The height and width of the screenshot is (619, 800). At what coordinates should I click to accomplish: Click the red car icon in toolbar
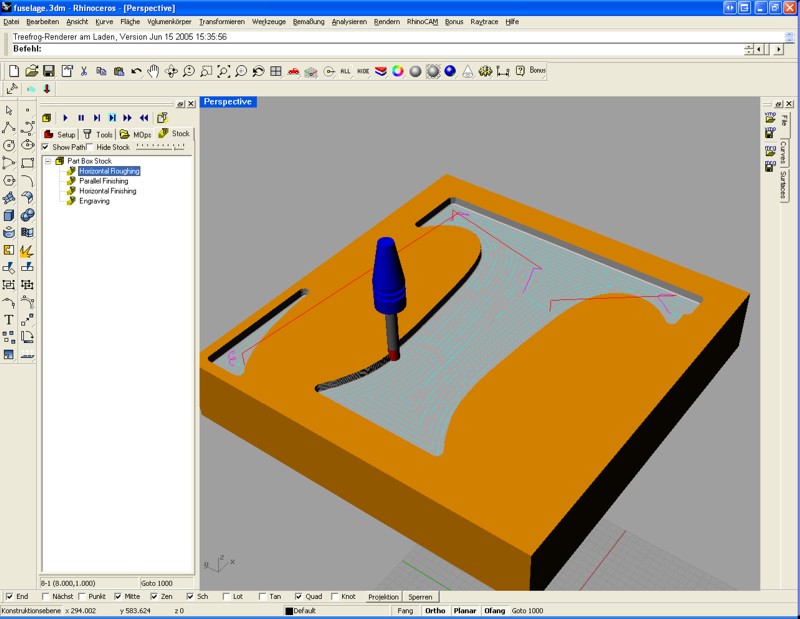point(293,71)
